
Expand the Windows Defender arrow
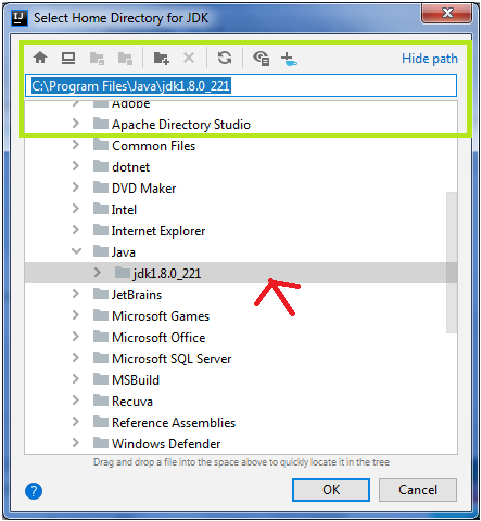click(76, 443)
